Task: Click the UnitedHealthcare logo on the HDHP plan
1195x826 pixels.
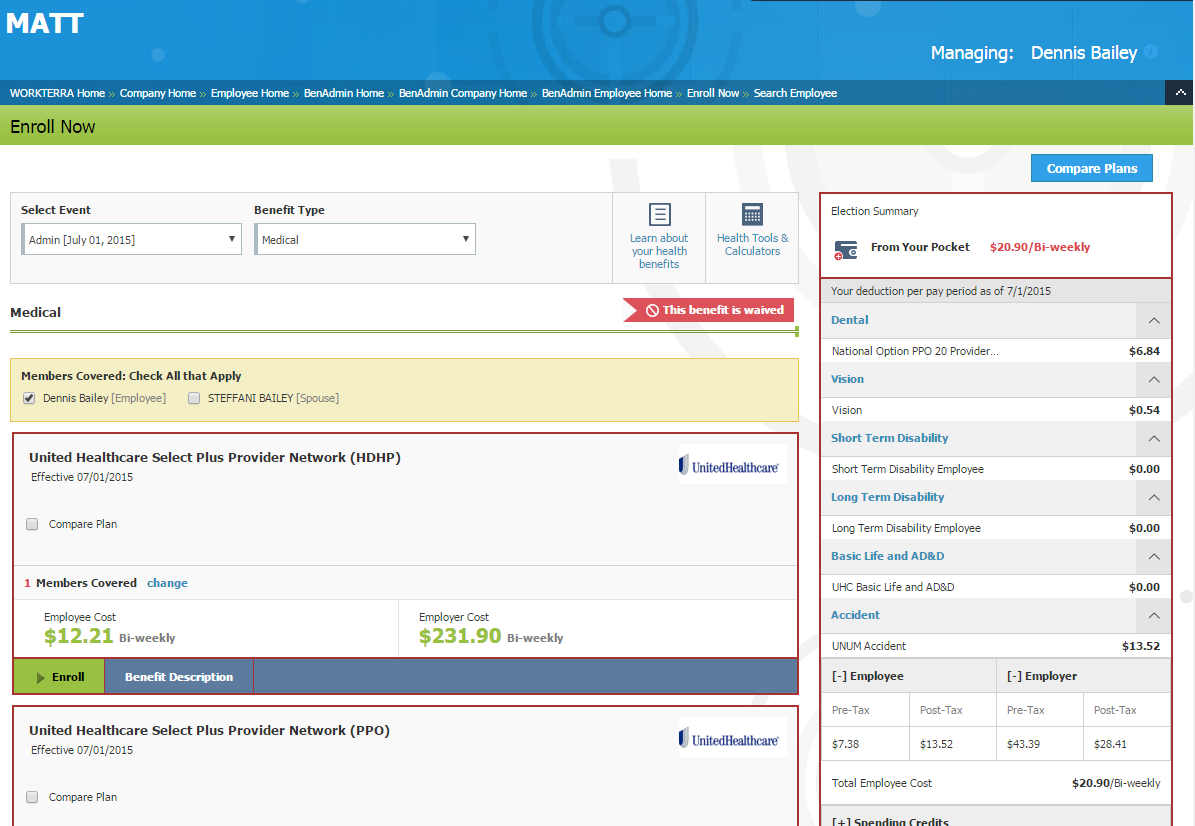Action: 731,465
